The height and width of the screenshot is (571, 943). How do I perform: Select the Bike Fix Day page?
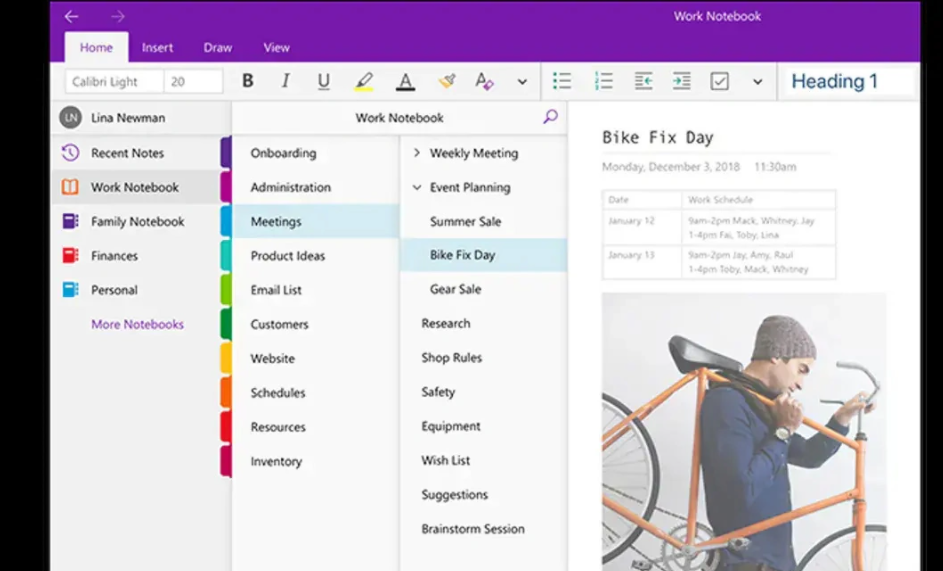pyautogui.click(x=484, y=255)
